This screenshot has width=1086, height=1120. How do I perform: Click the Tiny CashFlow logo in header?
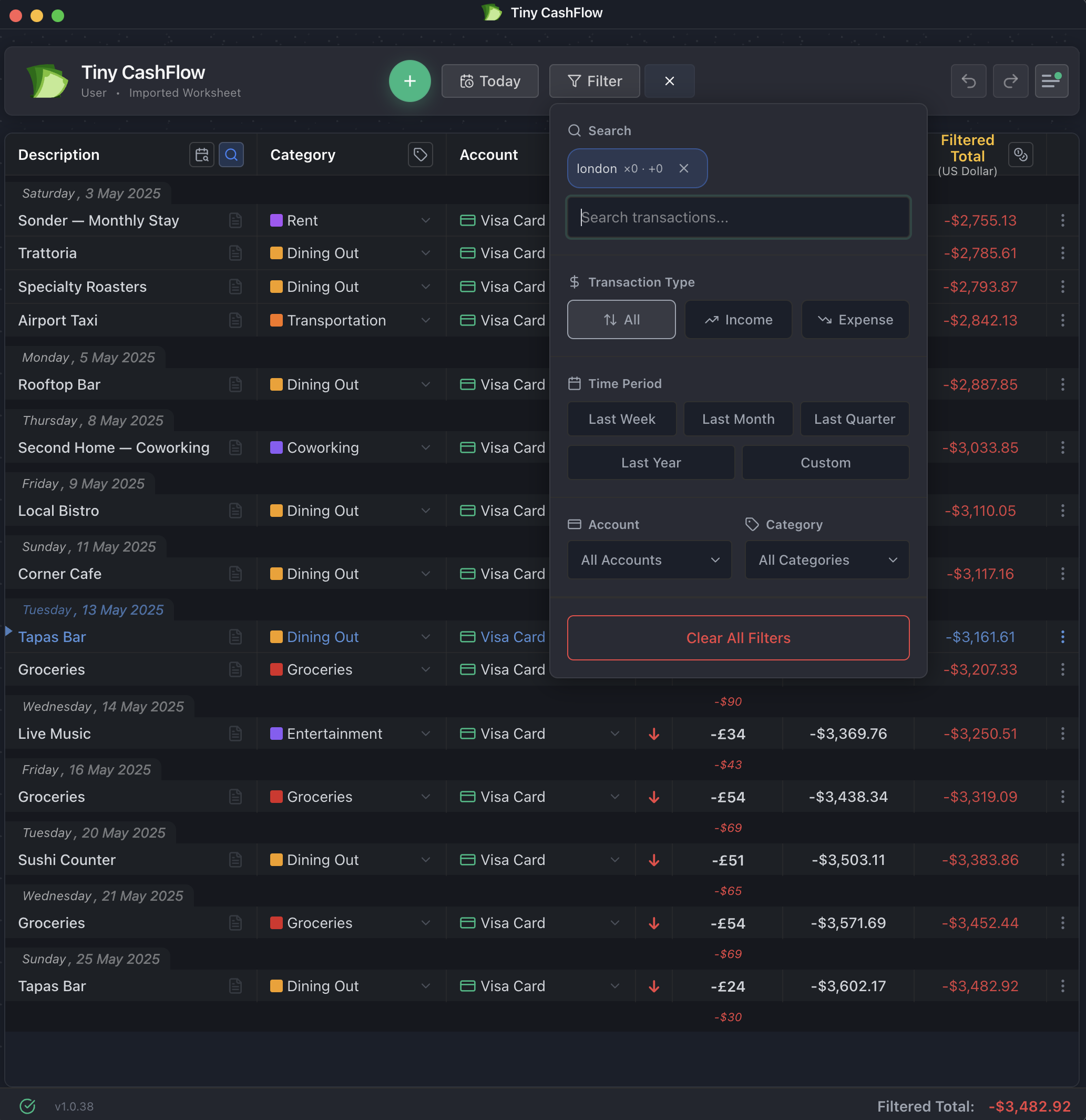47,81
